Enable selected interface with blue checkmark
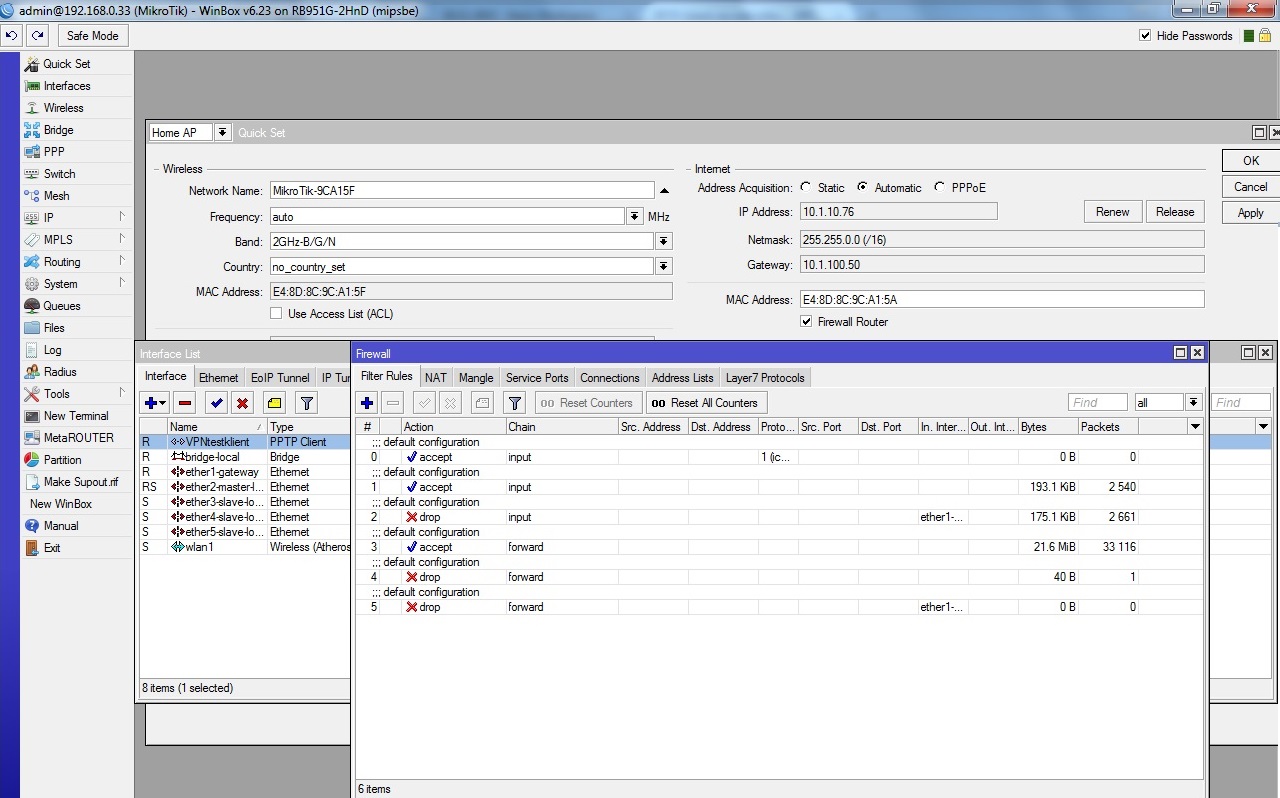1280x798 pixels. (216, 403)
